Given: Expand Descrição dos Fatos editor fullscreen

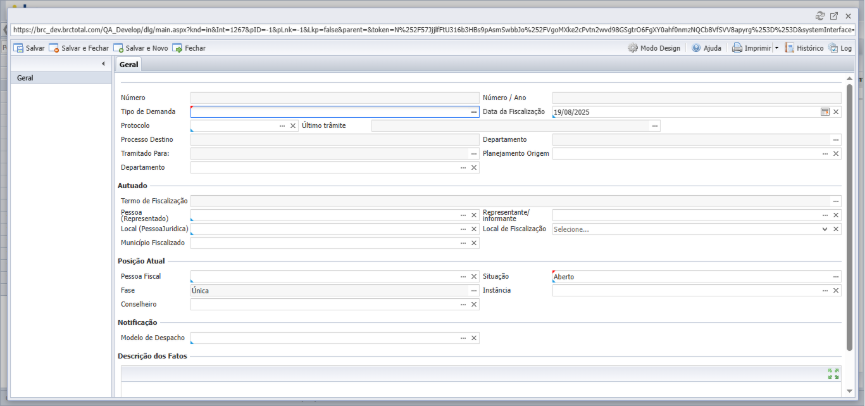Looking at the screenshot, I should tap(834, 373).
